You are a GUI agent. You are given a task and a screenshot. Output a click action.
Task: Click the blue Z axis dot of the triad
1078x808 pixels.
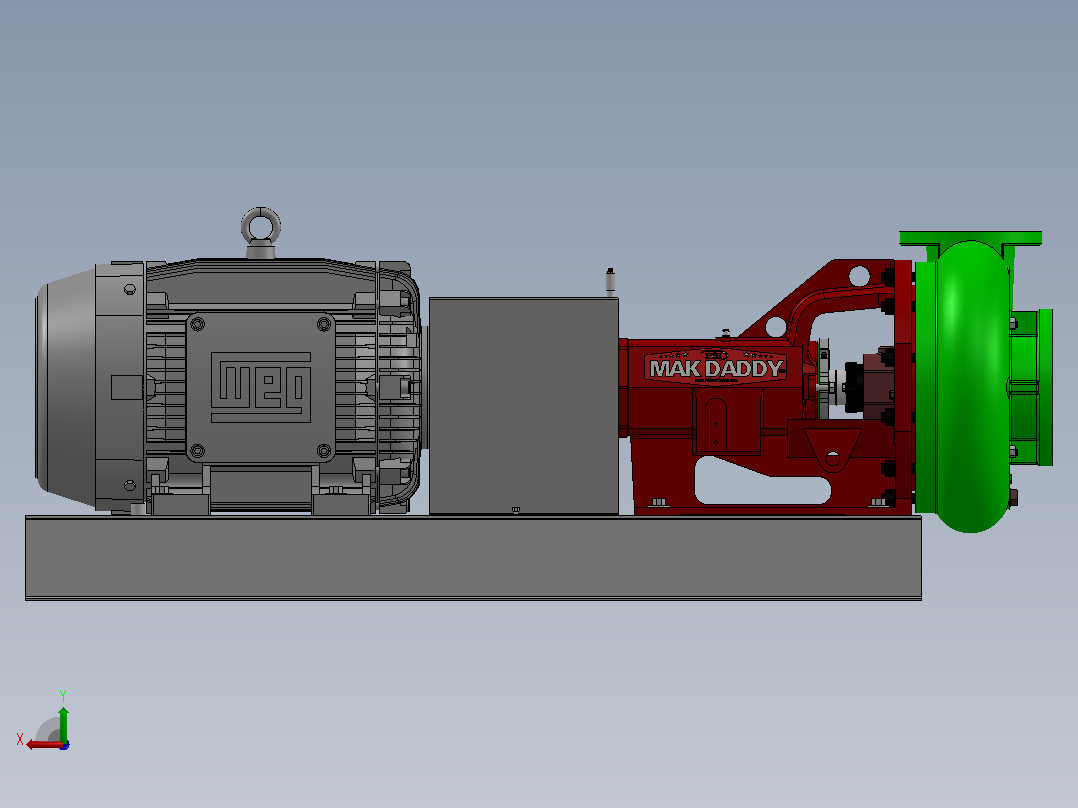[x=65, y=745]
